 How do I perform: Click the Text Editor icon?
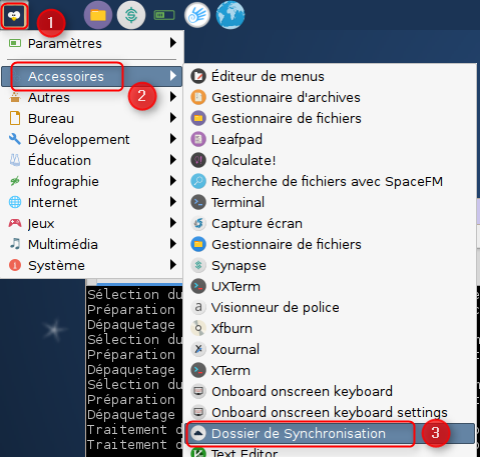(198, 452)
